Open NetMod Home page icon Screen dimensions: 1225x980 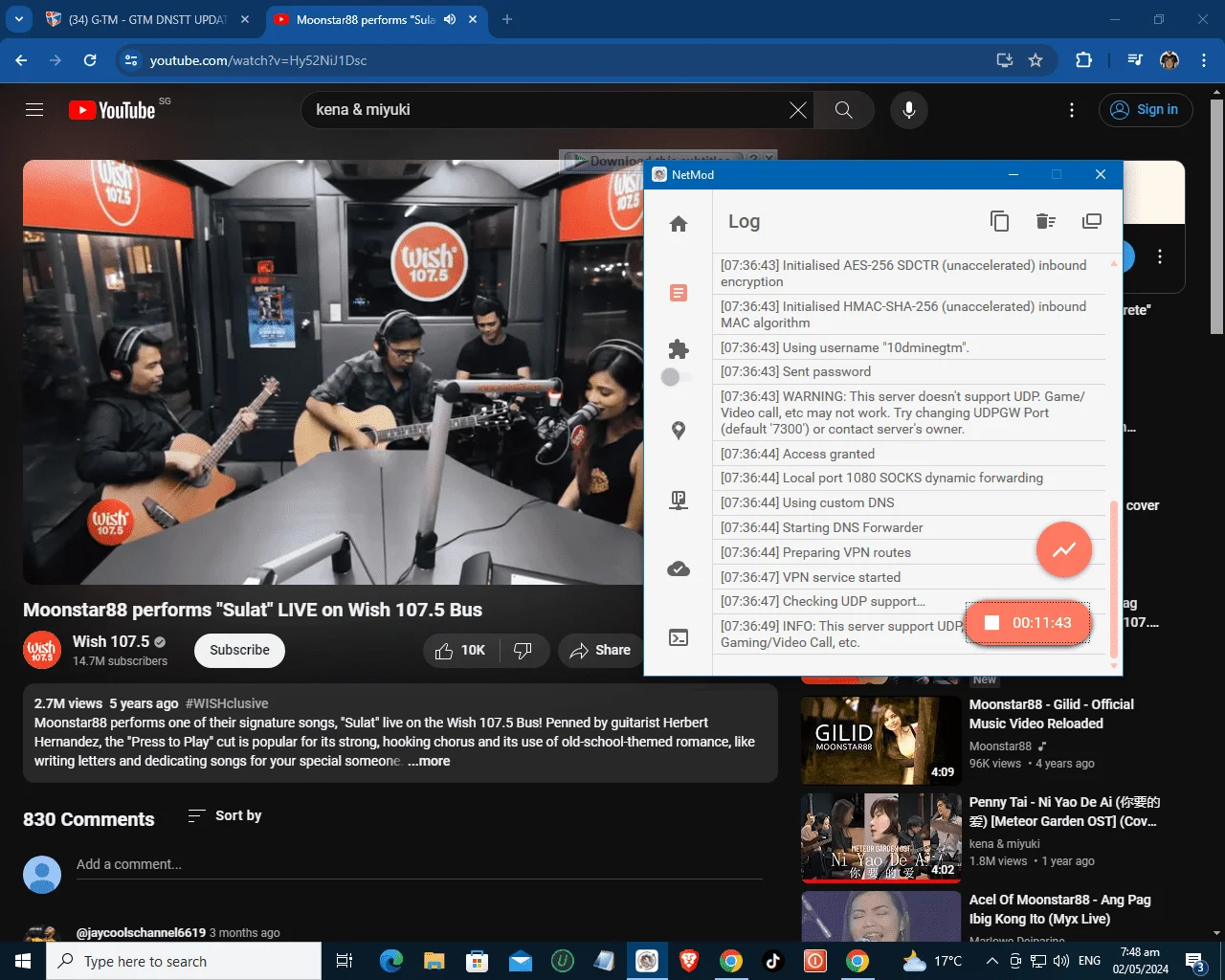pyautogui.click(x=679, y=224)
